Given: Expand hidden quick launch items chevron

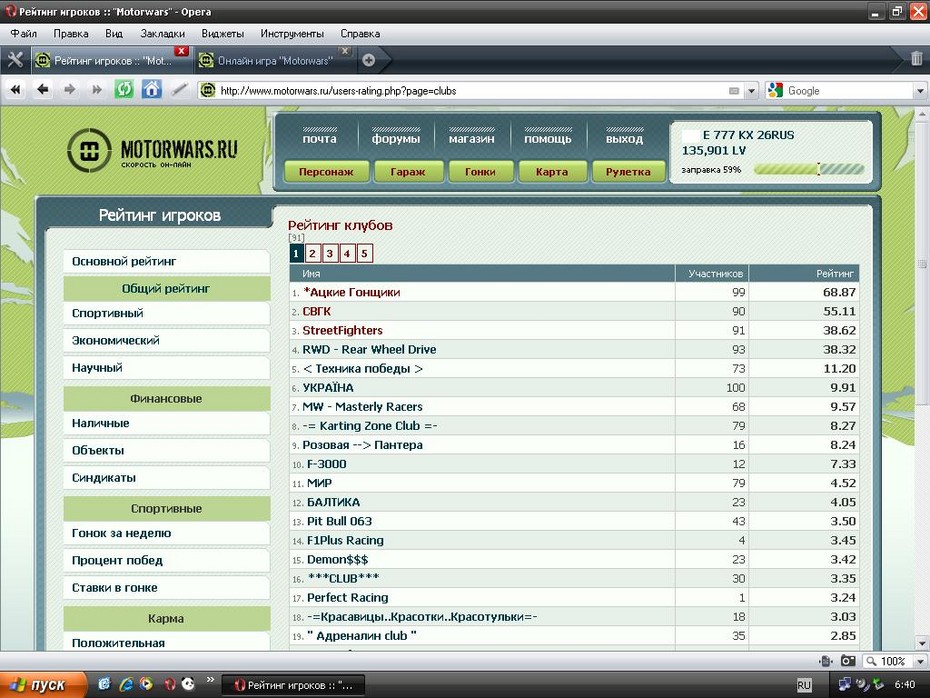Looking at the screenshot, I should pyautogui.click(x=210, y=680).
